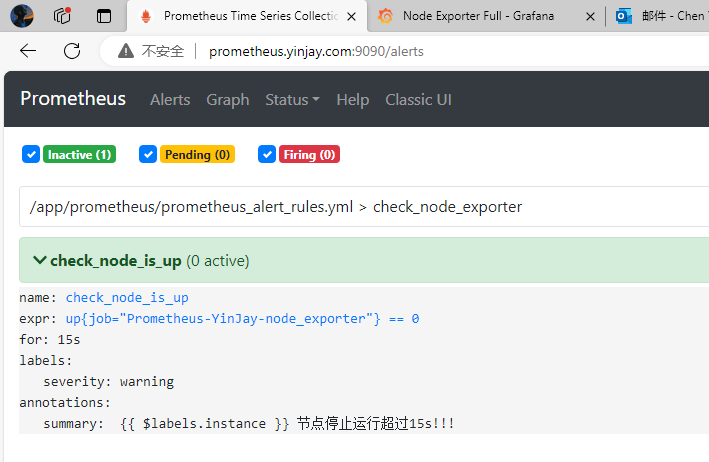The width and height of the screenshot is (709, 462).
Task: Click the Prometheus brand logo link
Action: [73, 98]
